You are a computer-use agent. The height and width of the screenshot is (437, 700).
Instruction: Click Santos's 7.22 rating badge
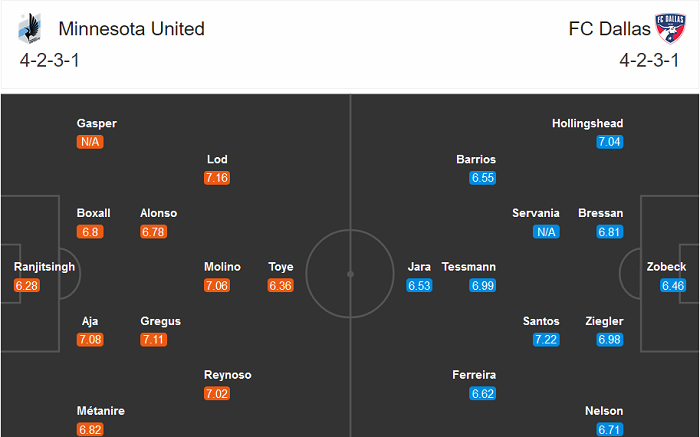tap(546, 340)
